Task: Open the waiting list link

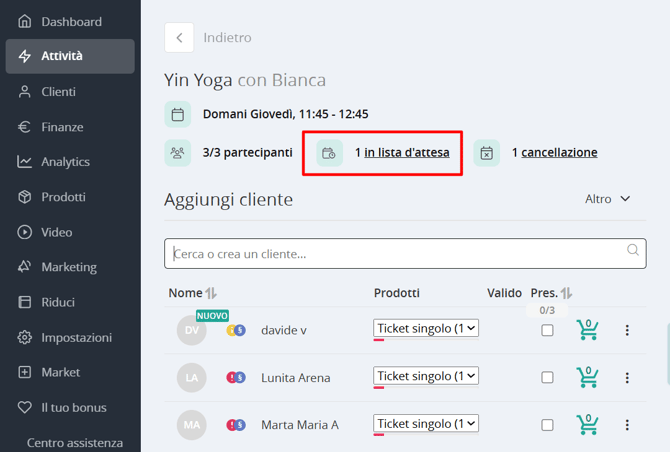Action: pyautogui.click(x=406, y=153)
